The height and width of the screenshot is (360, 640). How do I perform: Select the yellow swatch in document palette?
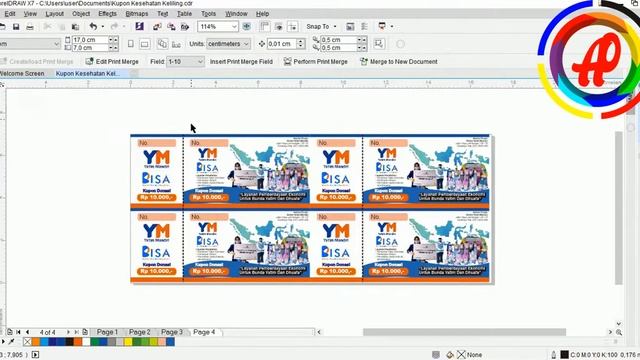pos(128,342)
